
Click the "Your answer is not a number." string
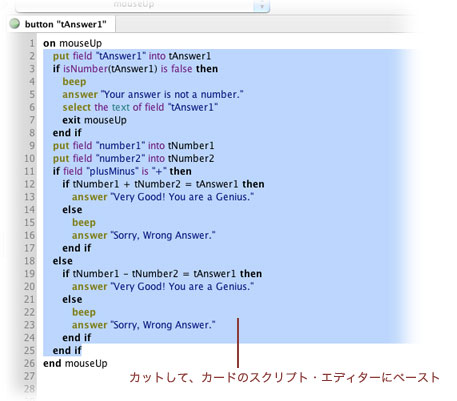(x=172, y=94)
